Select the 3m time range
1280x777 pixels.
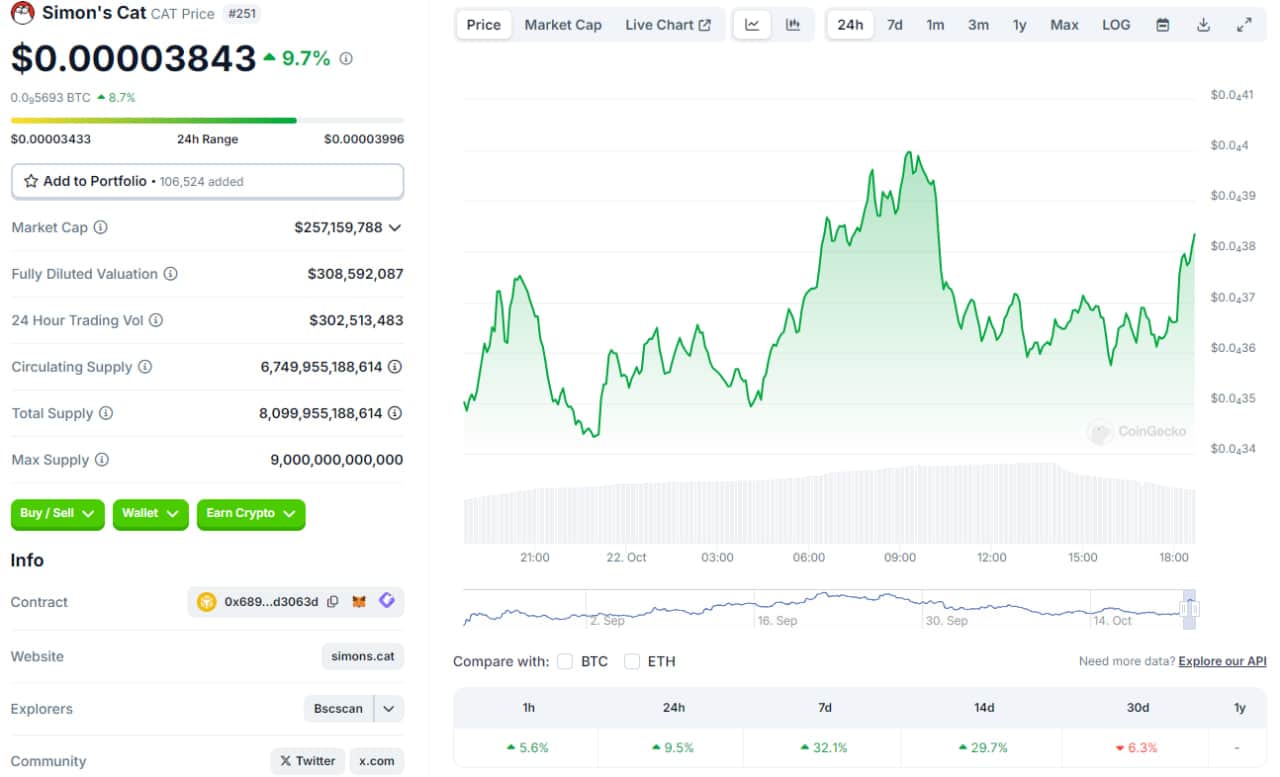[978, 25]
